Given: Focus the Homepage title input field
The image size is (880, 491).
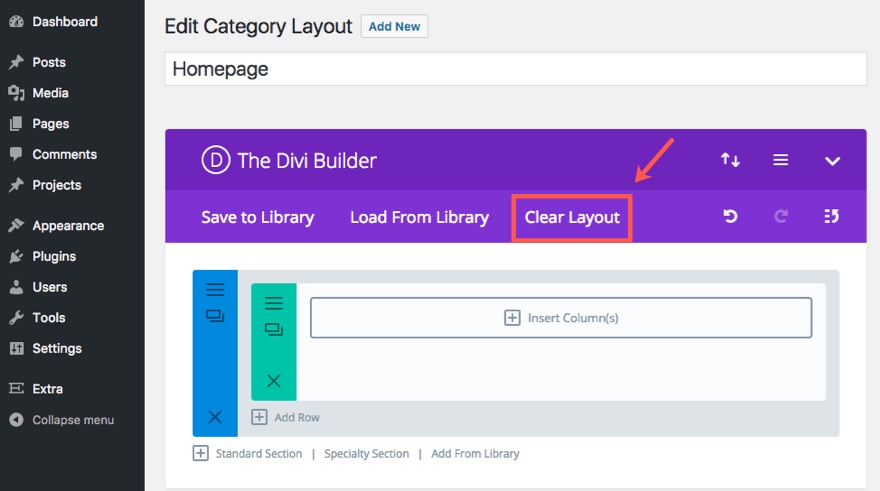Looking at the screenshot, I should (x=515, y=69).
